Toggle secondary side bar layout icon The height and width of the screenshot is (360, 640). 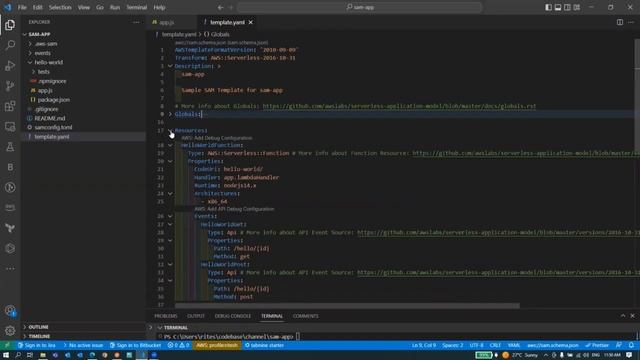coord(567,7)
